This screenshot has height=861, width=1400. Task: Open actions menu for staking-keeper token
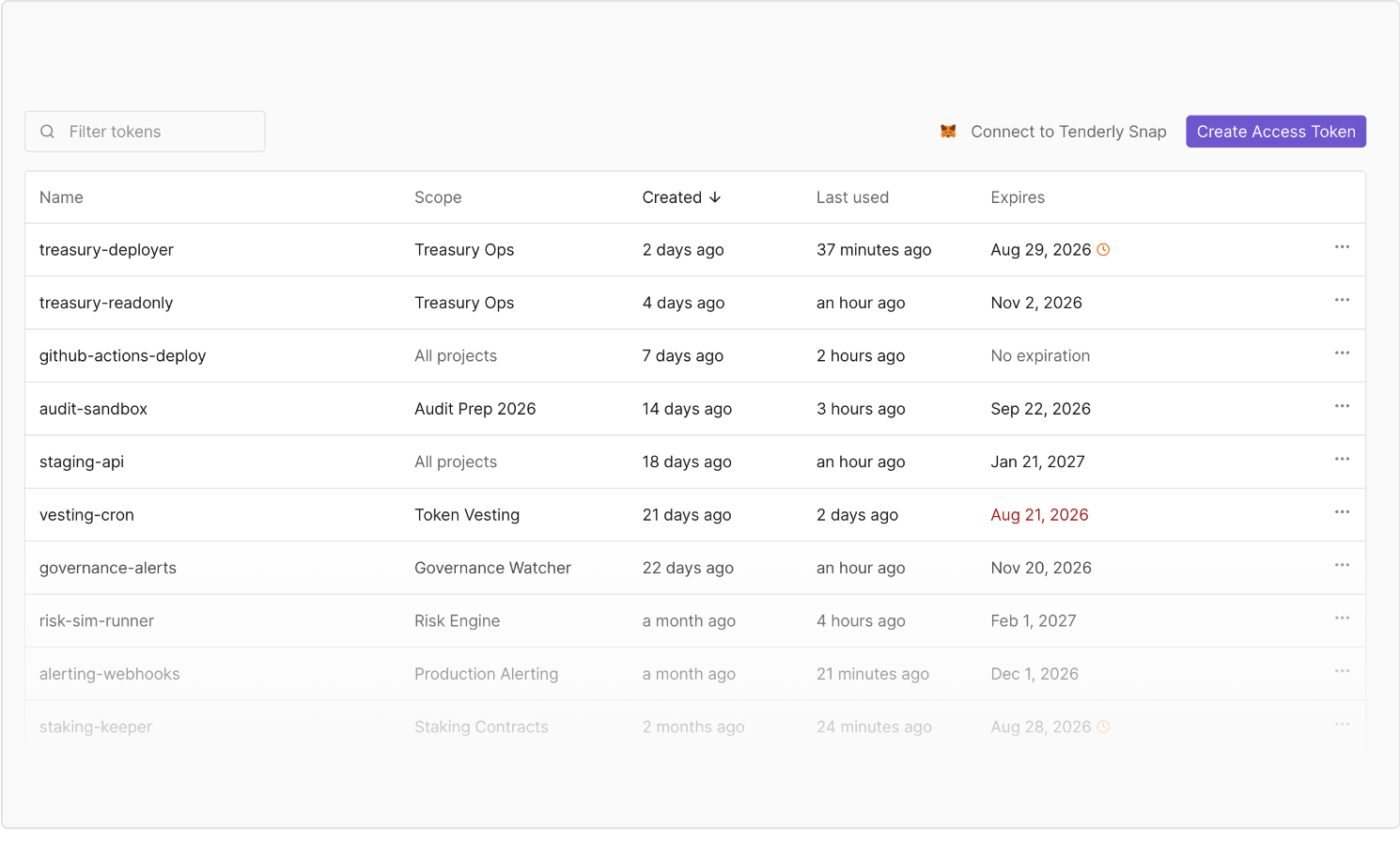(1342, 724)
